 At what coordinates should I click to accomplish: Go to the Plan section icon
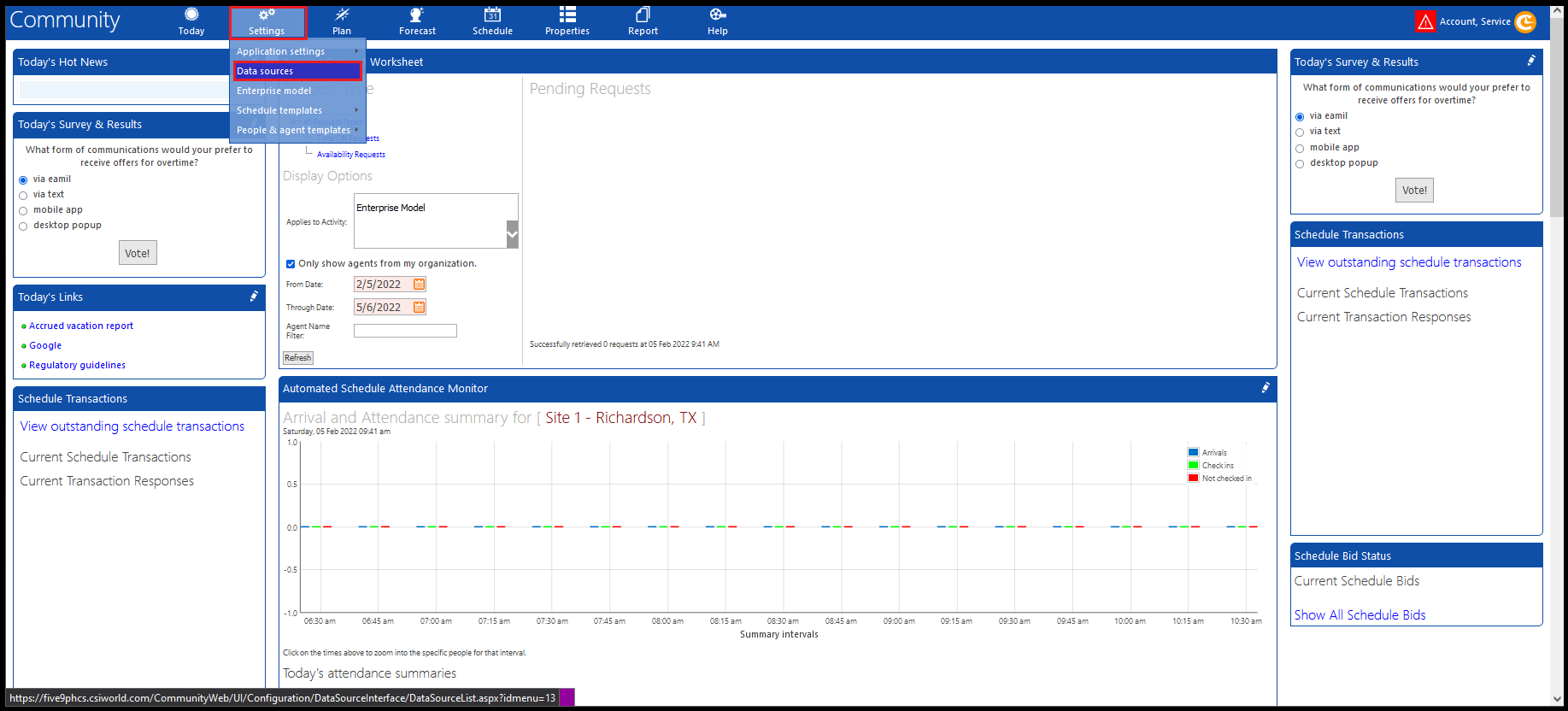[342, 15]
